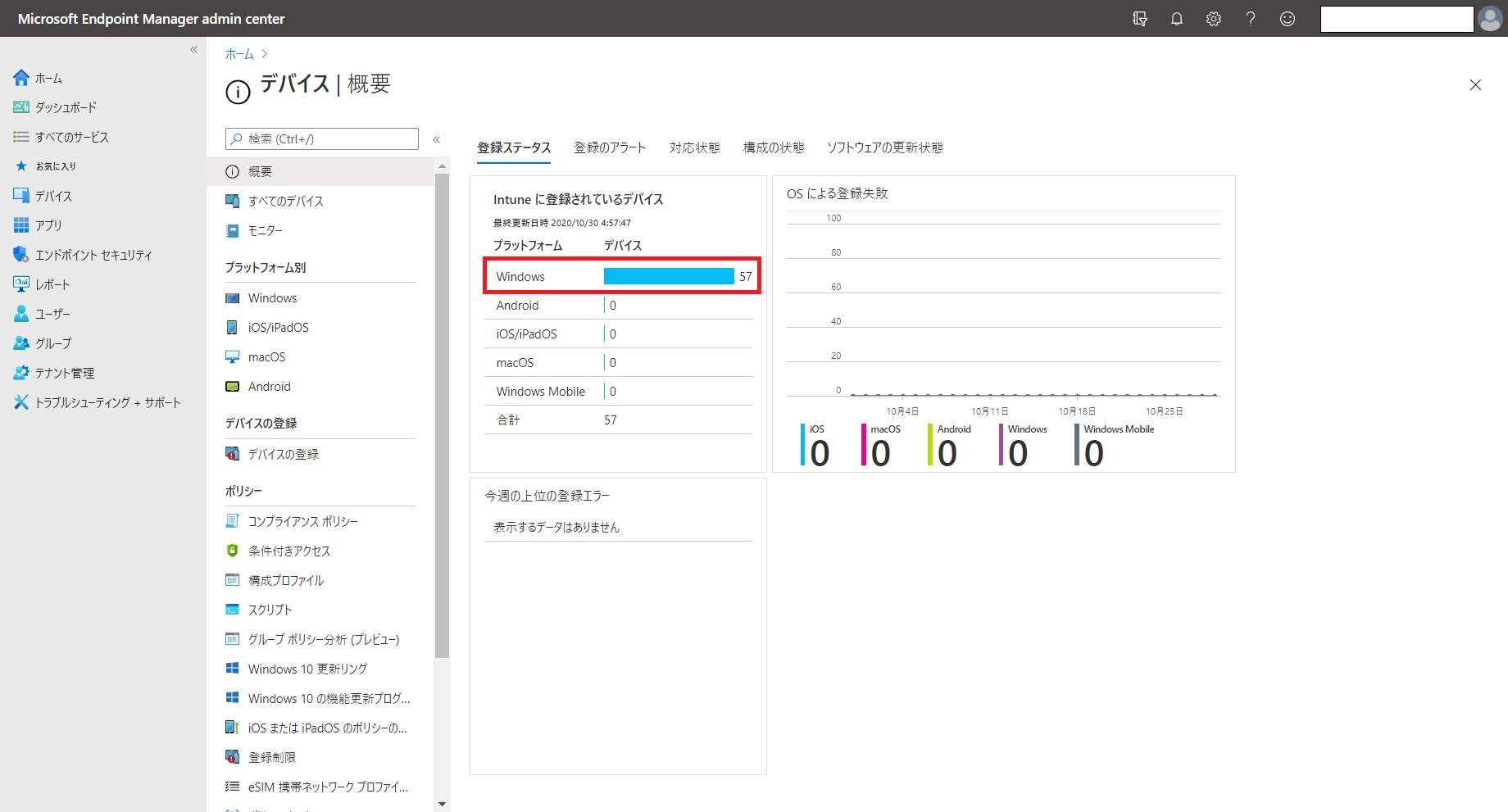Switch to the 登録ステータス tab
Screen dimensions: 1508x812
pos(514,147)
